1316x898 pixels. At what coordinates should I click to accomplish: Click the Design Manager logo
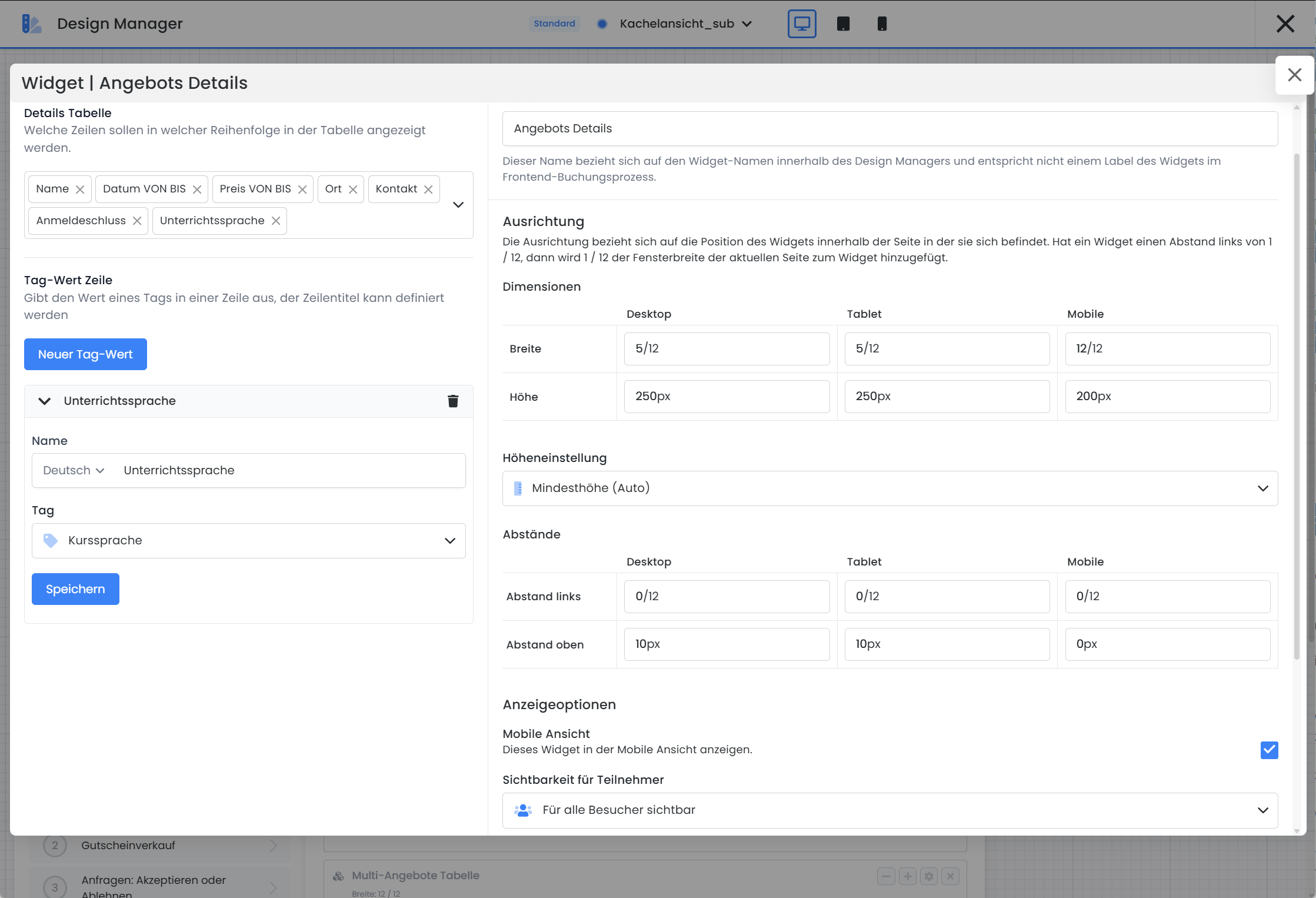pos(31,24)
